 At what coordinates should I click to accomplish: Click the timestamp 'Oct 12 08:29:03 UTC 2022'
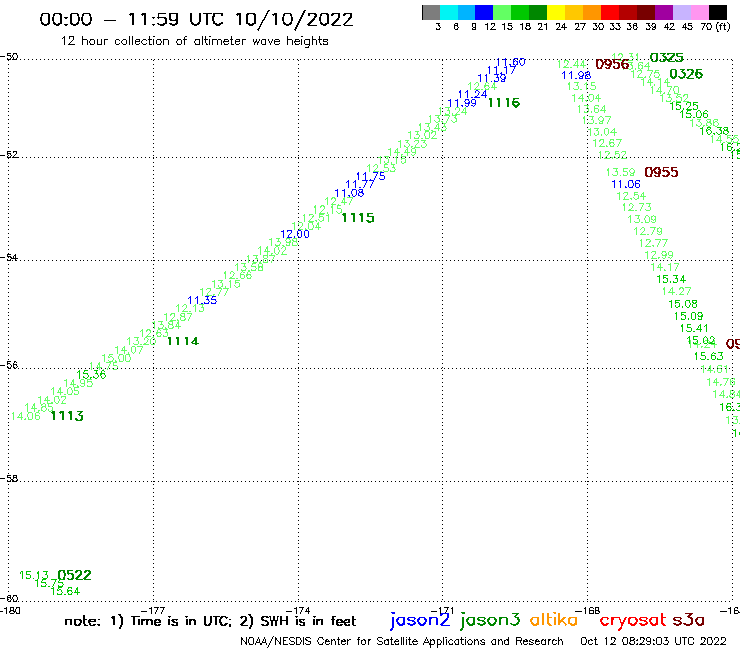coord(653,641)
